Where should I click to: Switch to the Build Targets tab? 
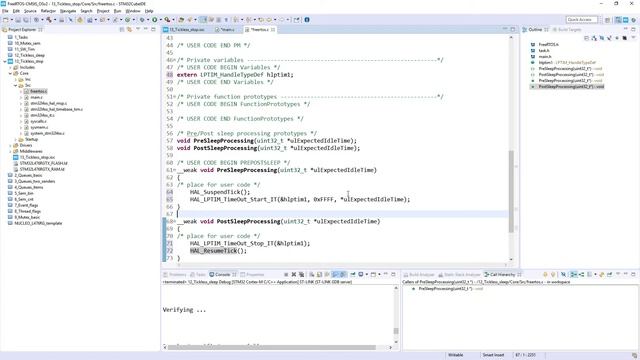tap(567, 30)
